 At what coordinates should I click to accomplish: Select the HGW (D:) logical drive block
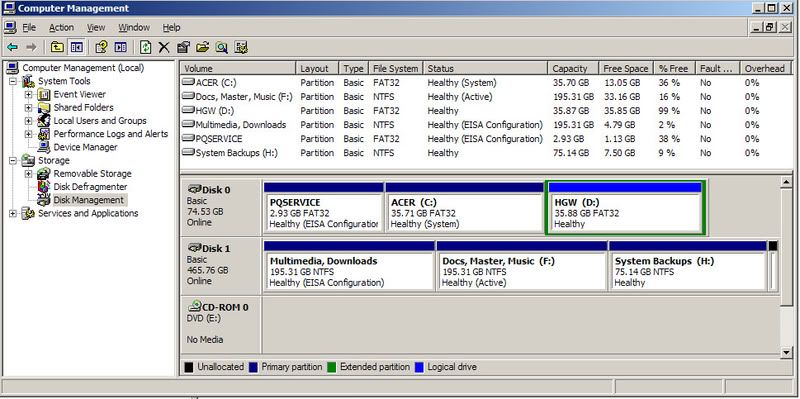[626, 208]
